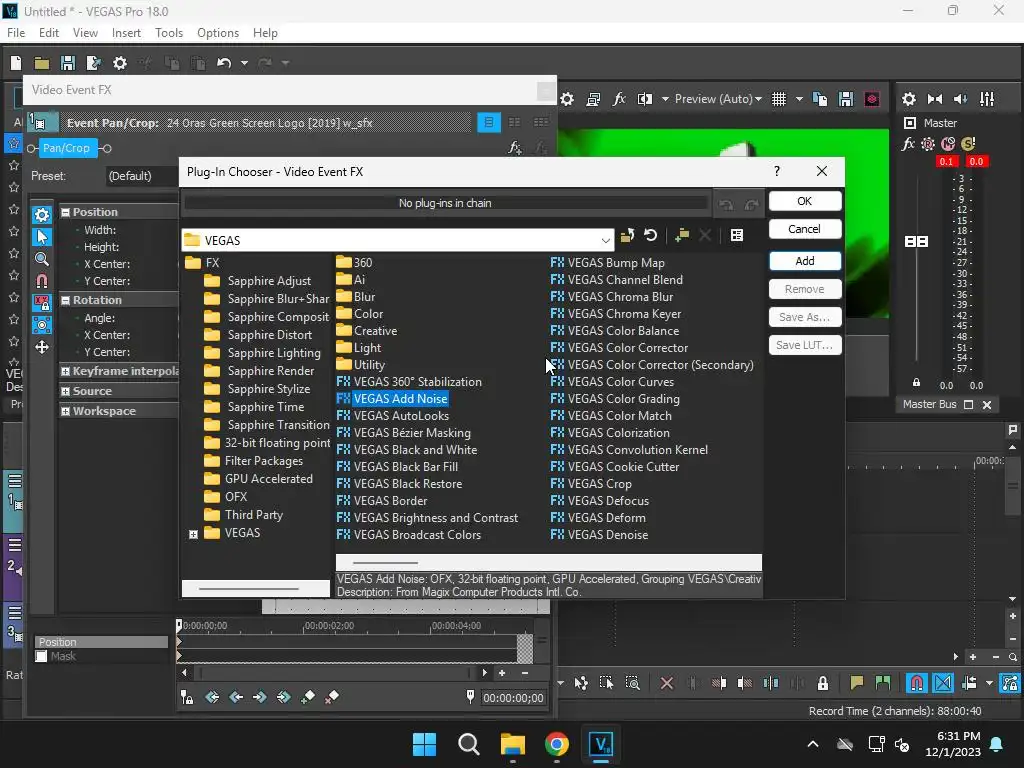Expand Keyframe interpolation section
This screenshot has height=768, width=1024.
[65, 371]
